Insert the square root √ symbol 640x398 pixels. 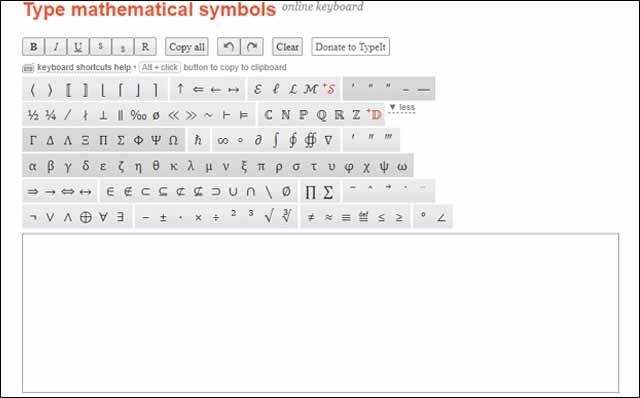(x=269, y=216)
